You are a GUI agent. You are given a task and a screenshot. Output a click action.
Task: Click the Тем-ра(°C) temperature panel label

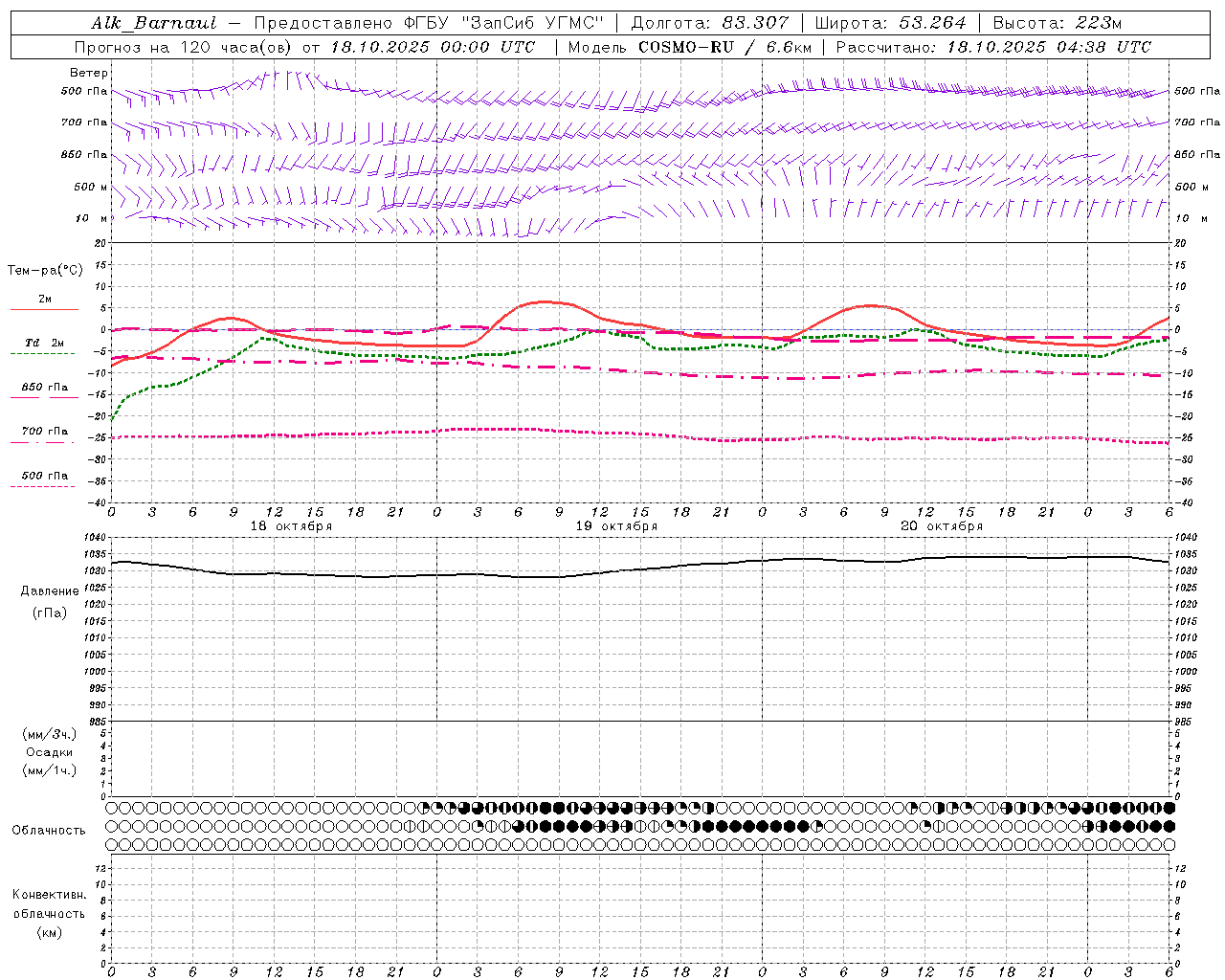point(46,271)
